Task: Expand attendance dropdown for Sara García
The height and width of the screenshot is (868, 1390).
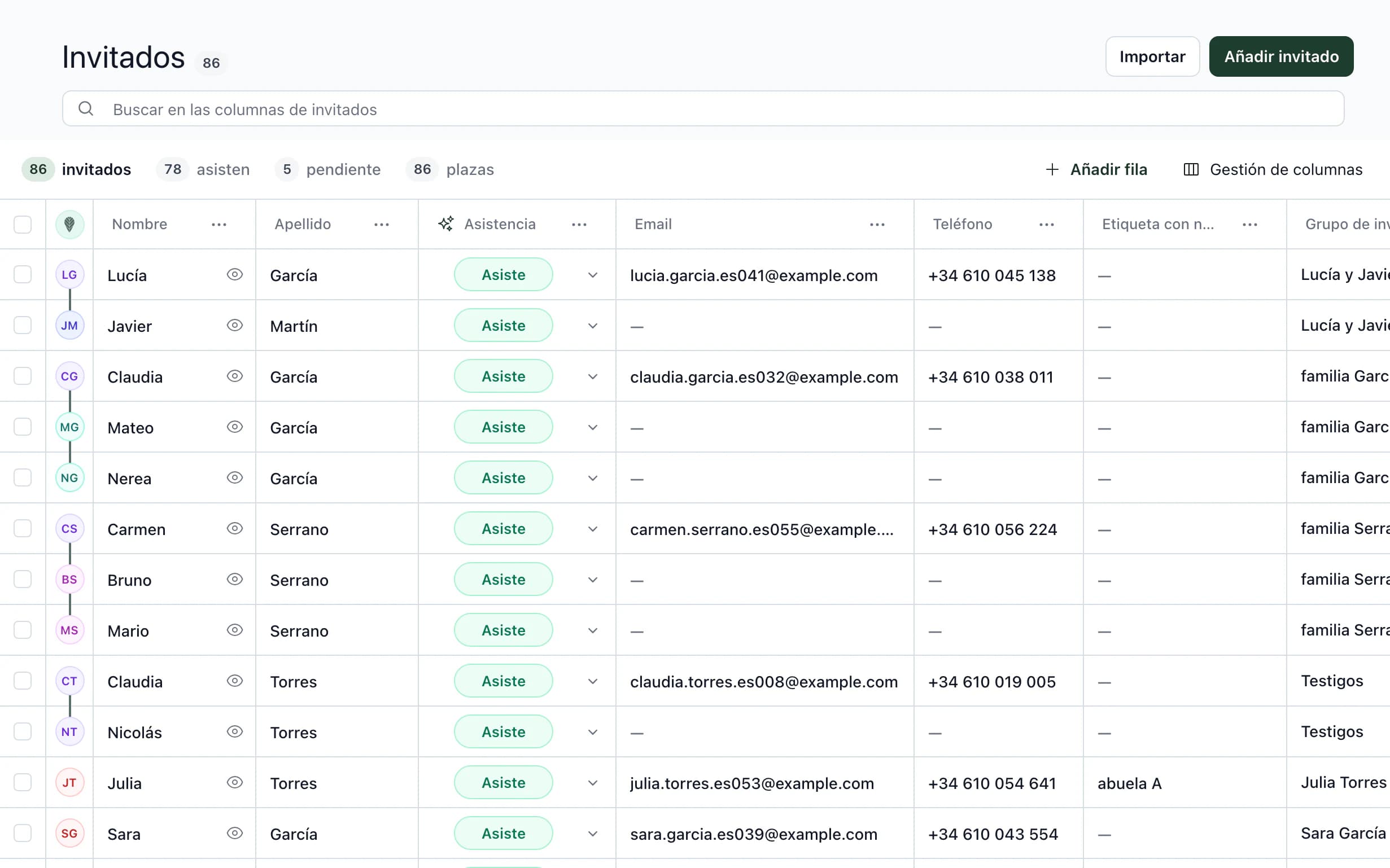Action: pos(592,834)
